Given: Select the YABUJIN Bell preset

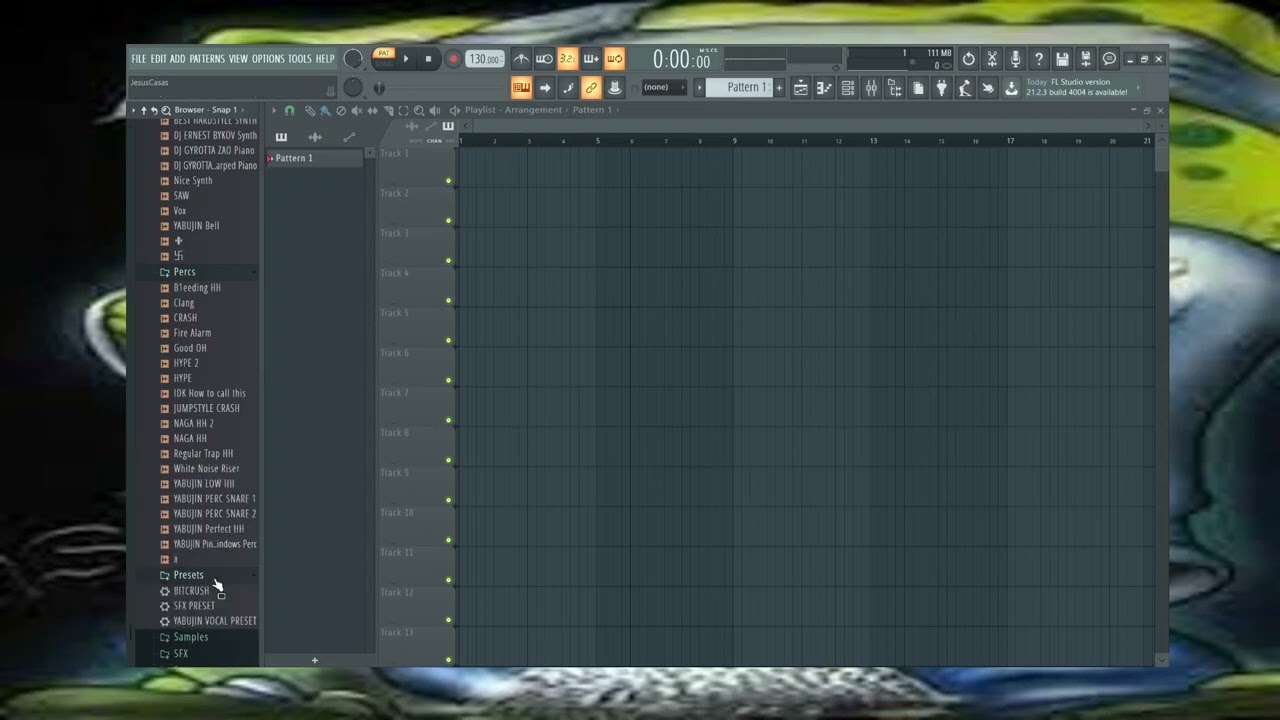Looking at the screenshot, I should click(196, 226).
